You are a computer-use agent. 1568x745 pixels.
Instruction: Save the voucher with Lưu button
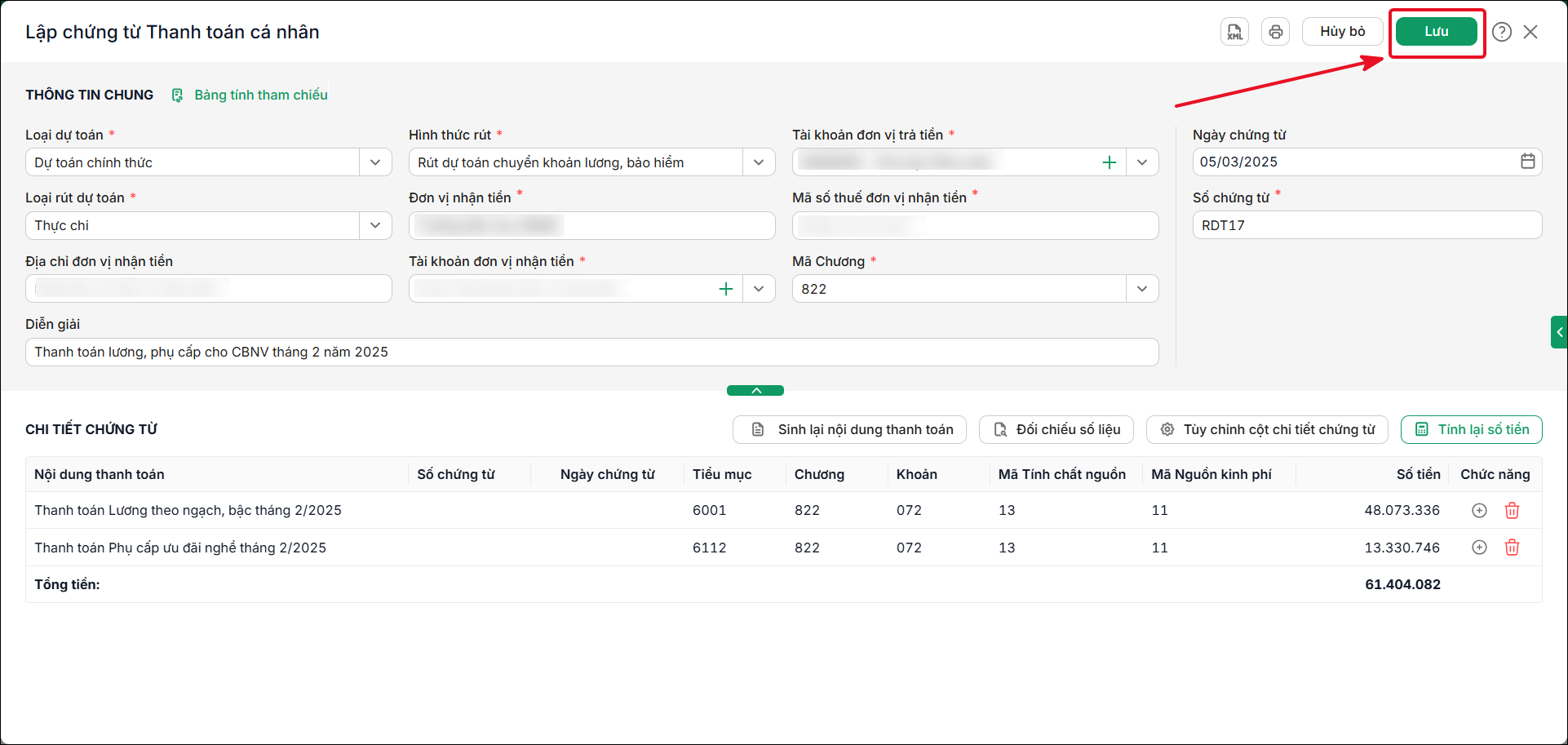click(1437, 32)
